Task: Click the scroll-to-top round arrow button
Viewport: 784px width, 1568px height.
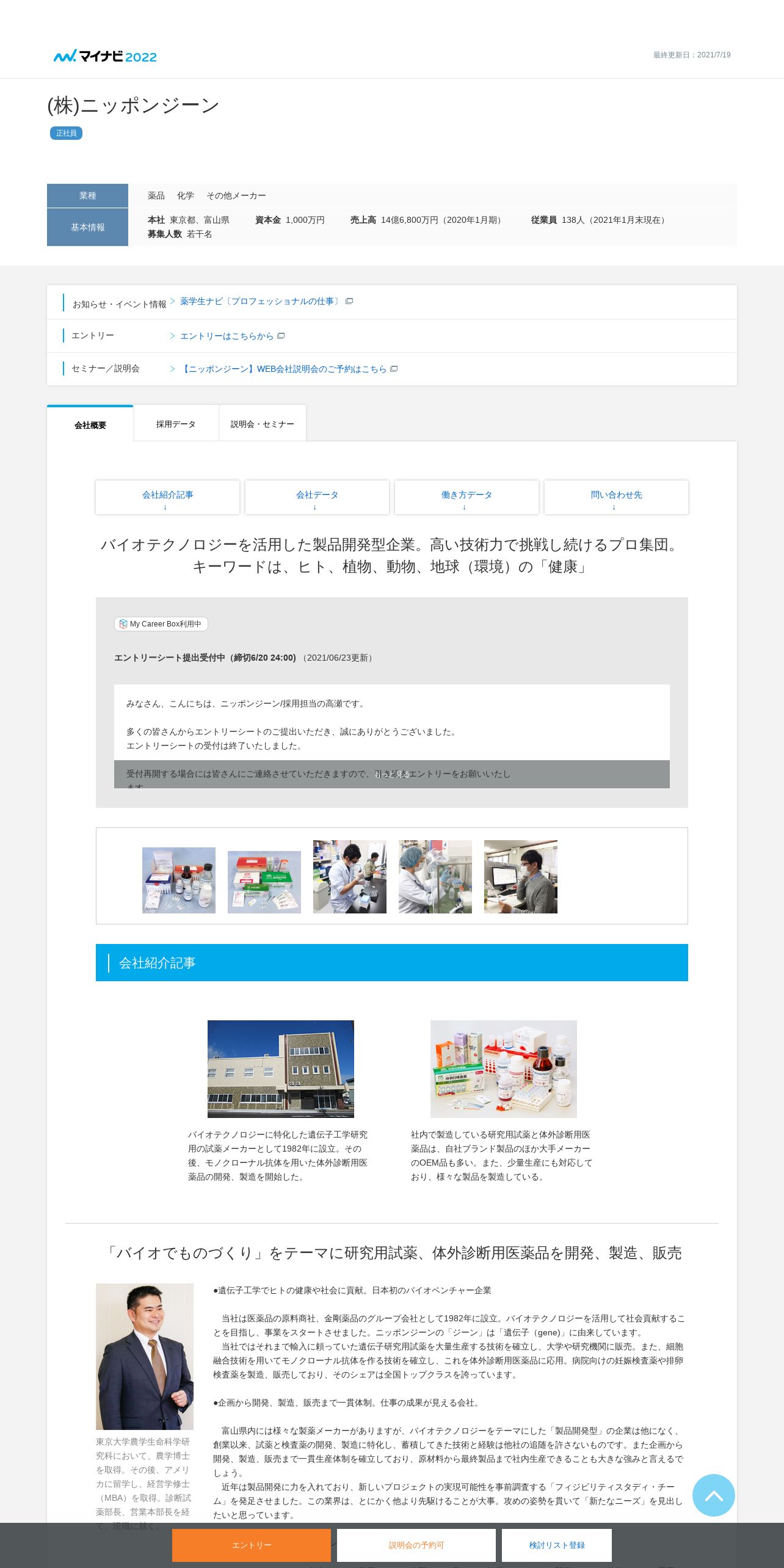Action: pyautogui.click(x=713, y=1495)
